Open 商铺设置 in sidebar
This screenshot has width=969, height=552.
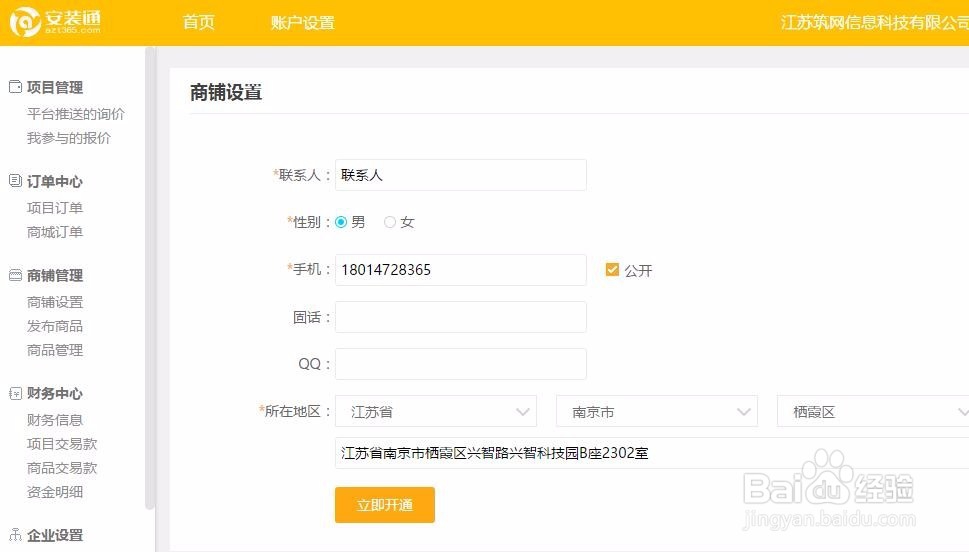point(54,302)
